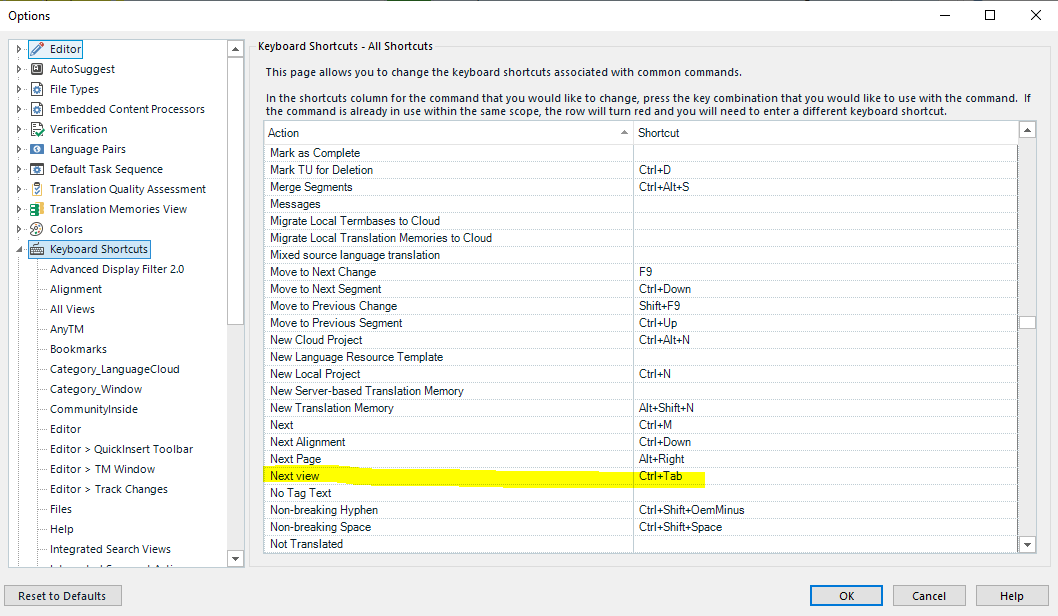Click the Editor pencil icon in tree
Screen dimensions: 1058x616
click(37, 49)
